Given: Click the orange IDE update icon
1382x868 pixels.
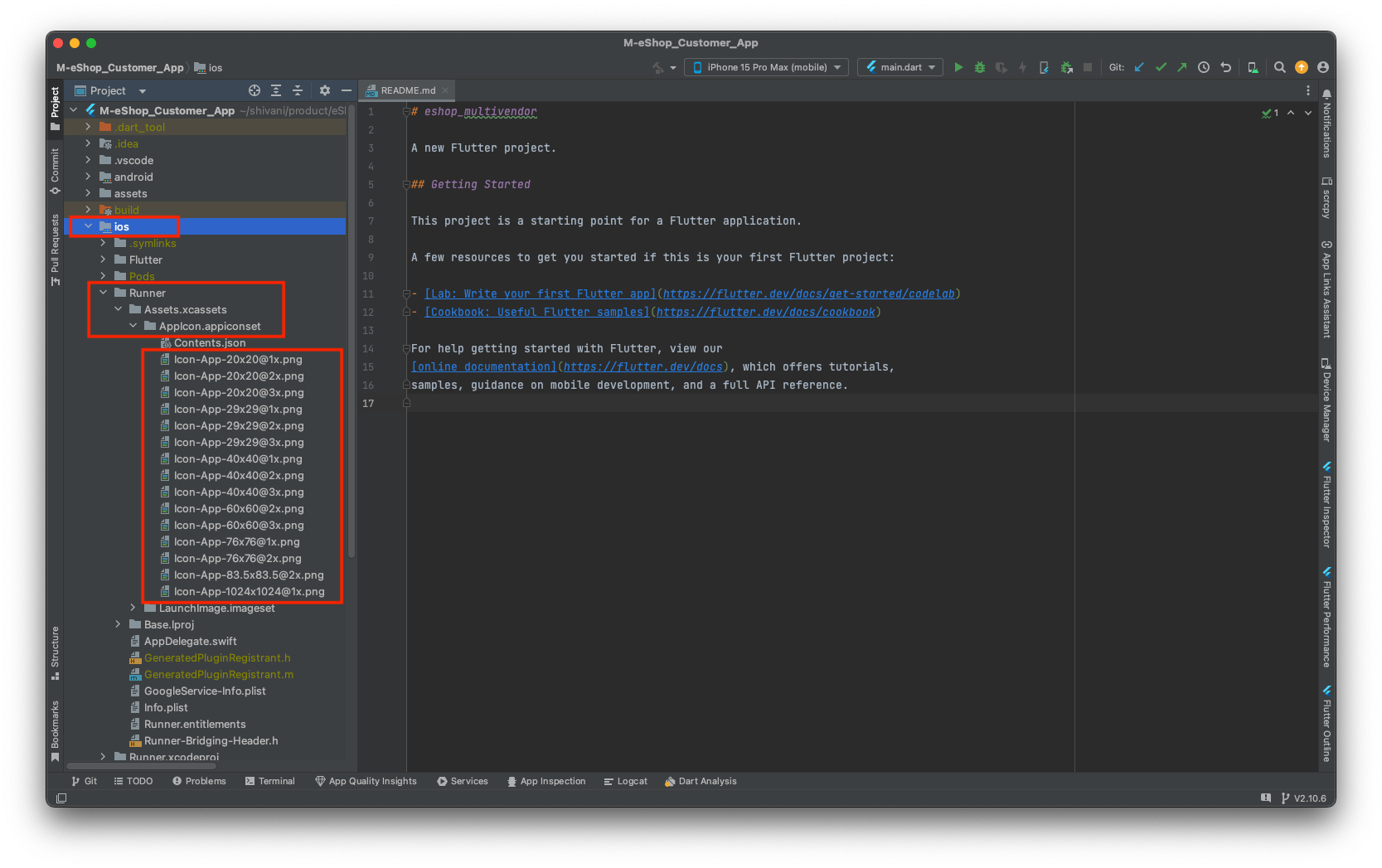Looking at the screenshot, I should (x=1302, y=67).
